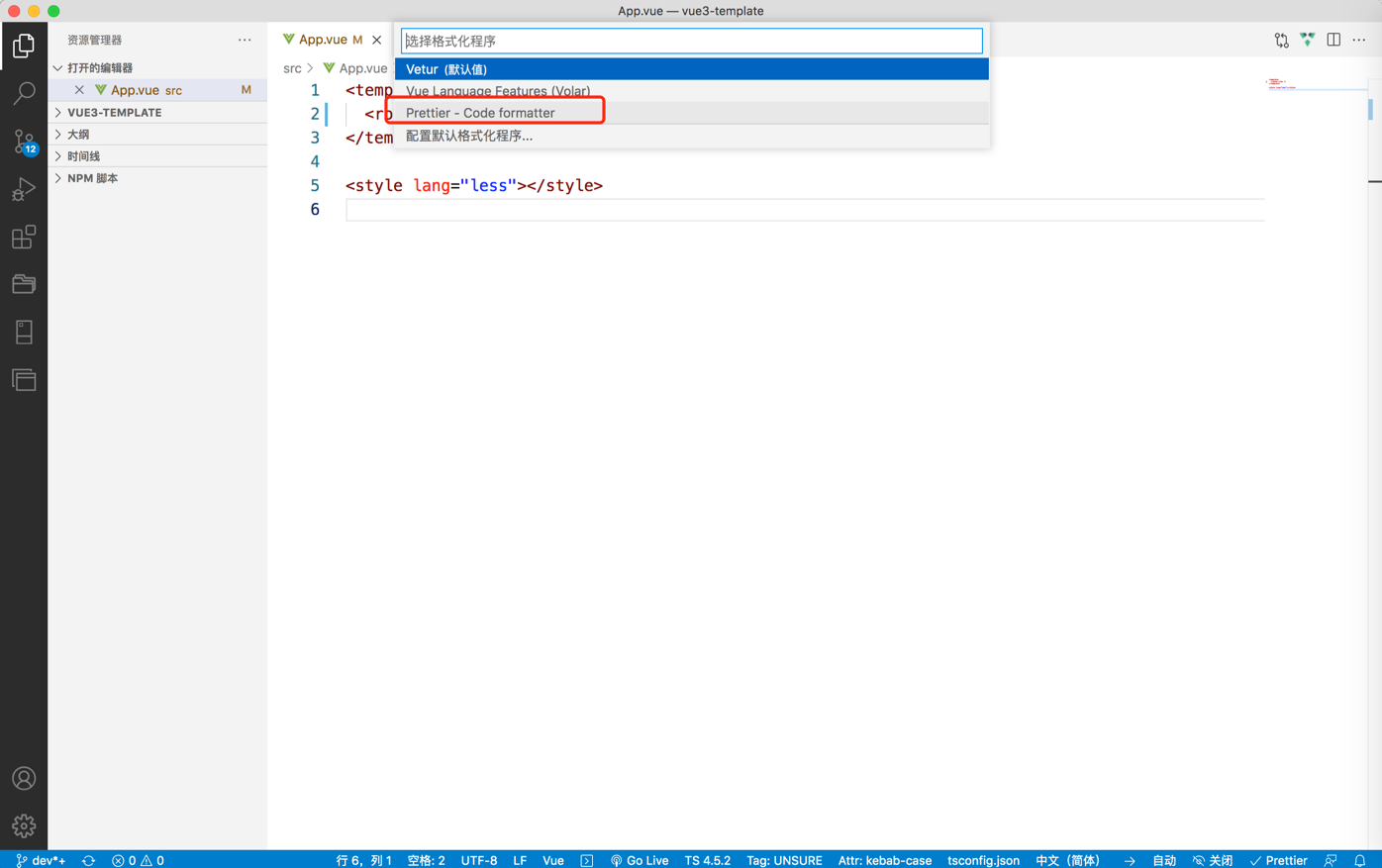
Task: Split the editor to the right
Action: [1333, 41]
